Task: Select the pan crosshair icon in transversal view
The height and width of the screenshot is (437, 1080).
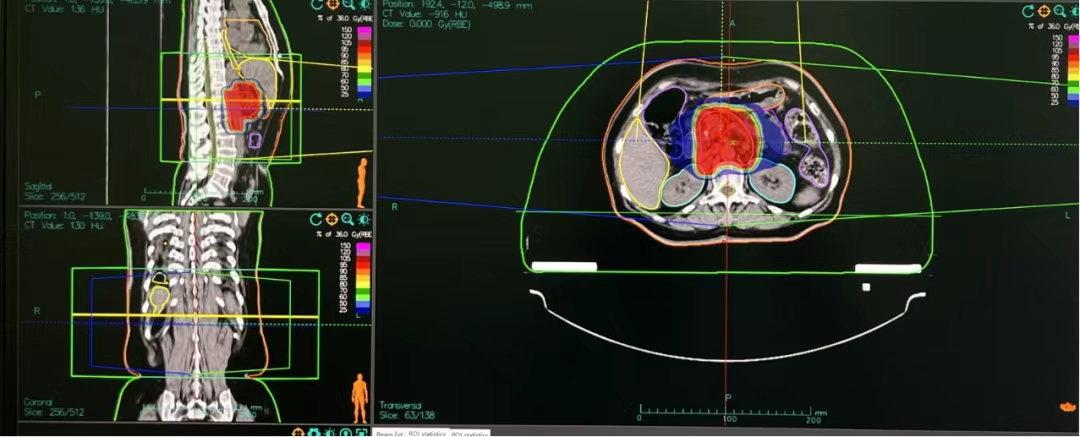Action: click(1044, 11)
